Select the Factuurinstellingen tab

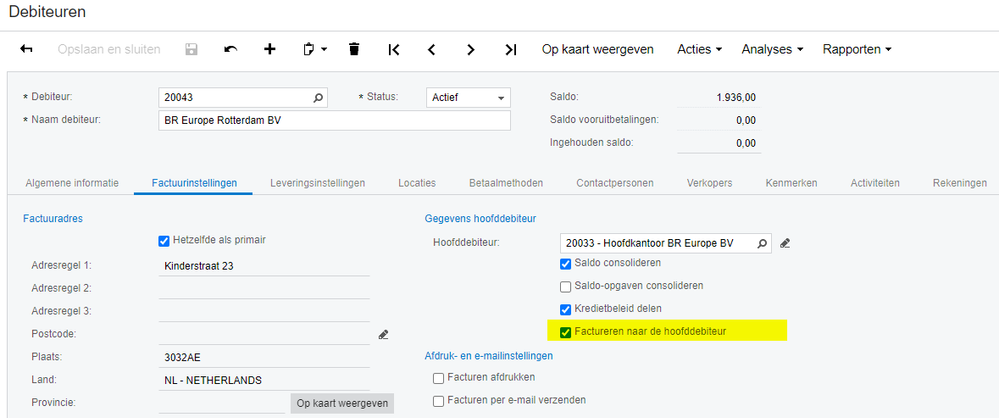(x=194, y=183)
